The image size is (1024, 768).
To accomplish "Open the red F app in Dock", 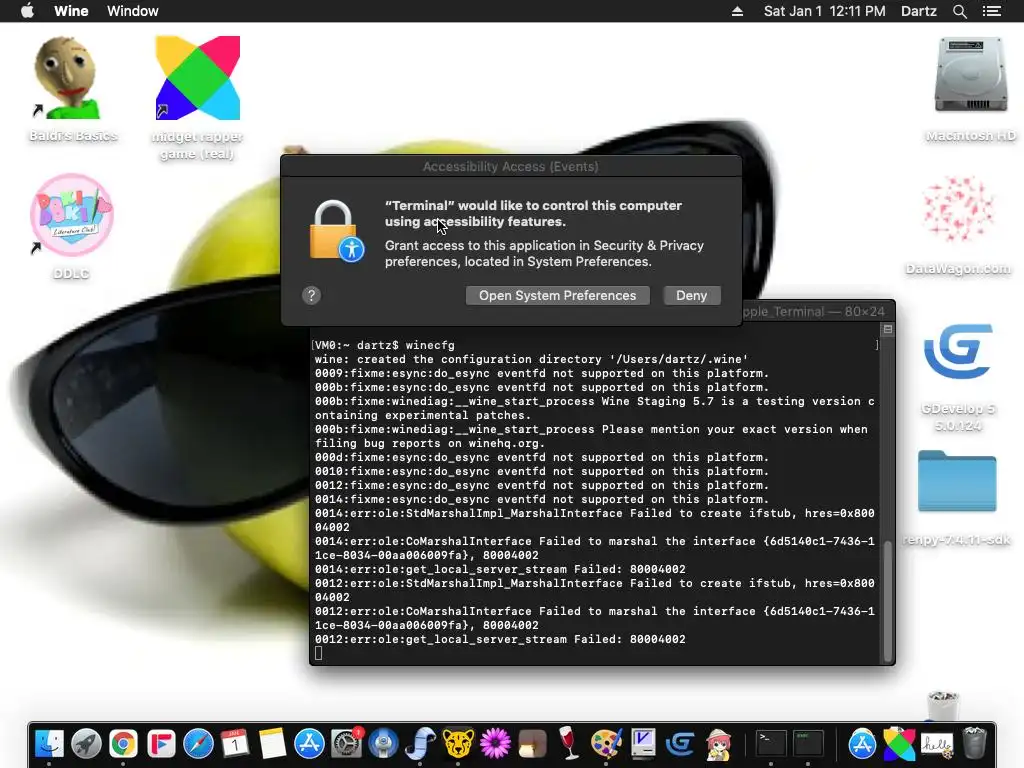I will tap(161, 743).
